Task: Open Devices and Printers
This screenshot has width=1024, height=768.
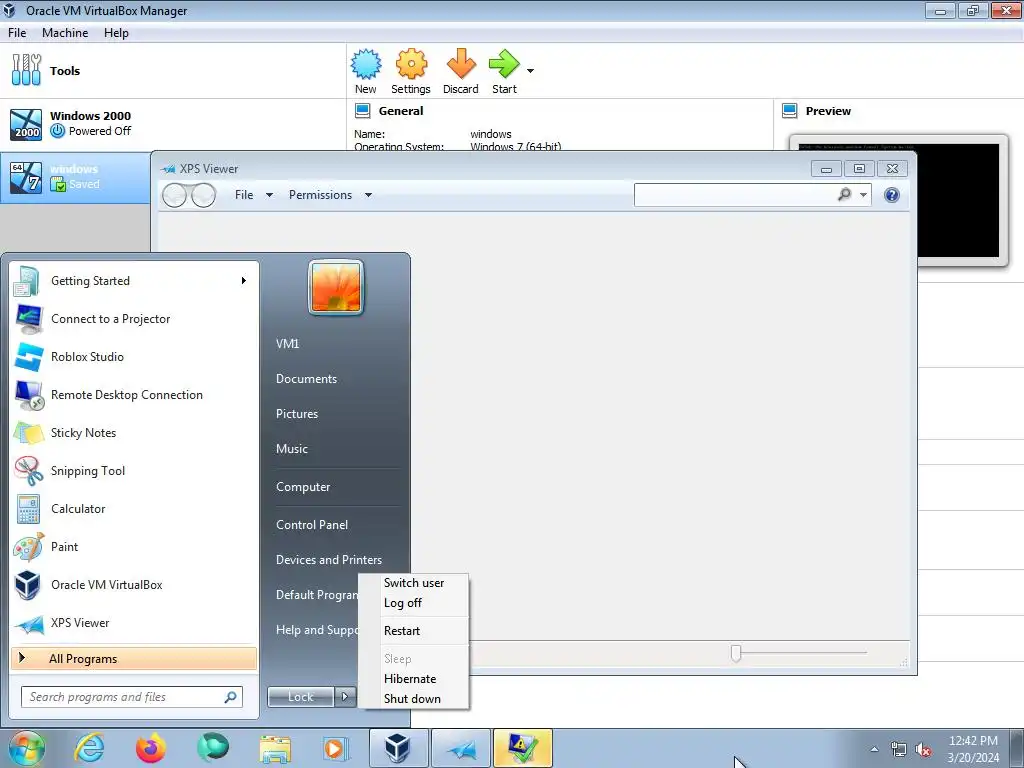Action: pos(329,560)
